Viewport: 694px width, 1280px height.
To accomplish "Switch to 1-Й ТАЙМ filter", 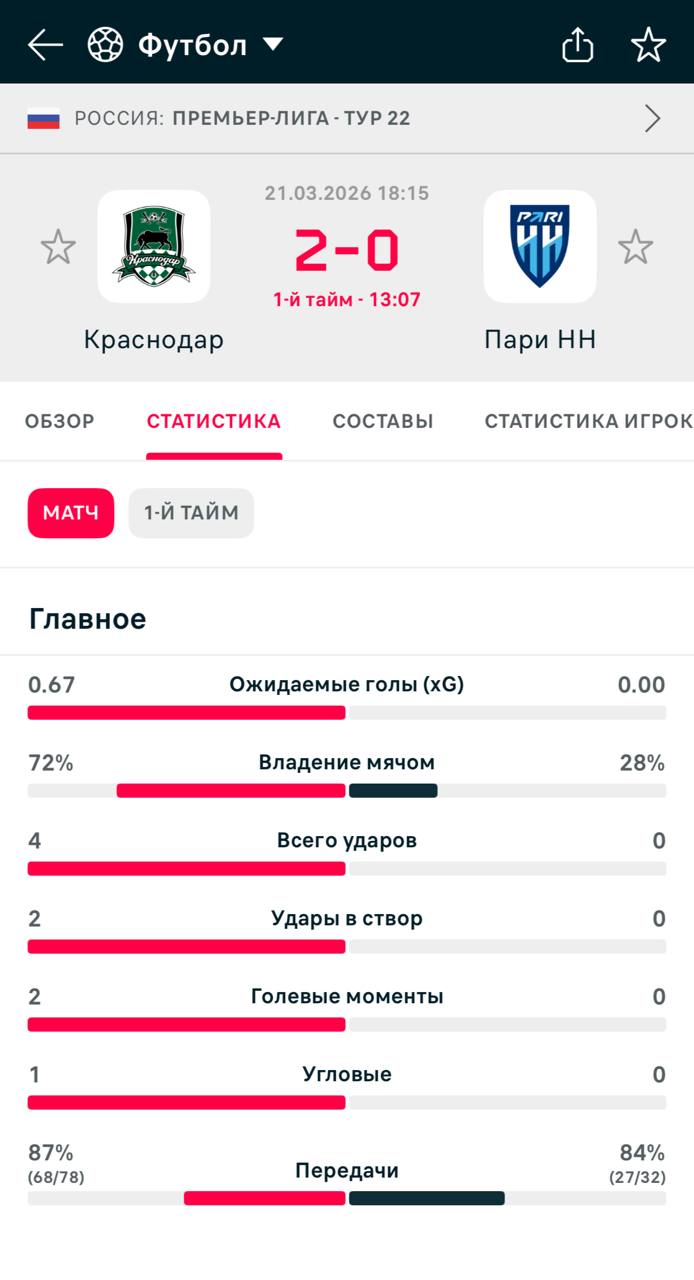I will tap(191, 513).
